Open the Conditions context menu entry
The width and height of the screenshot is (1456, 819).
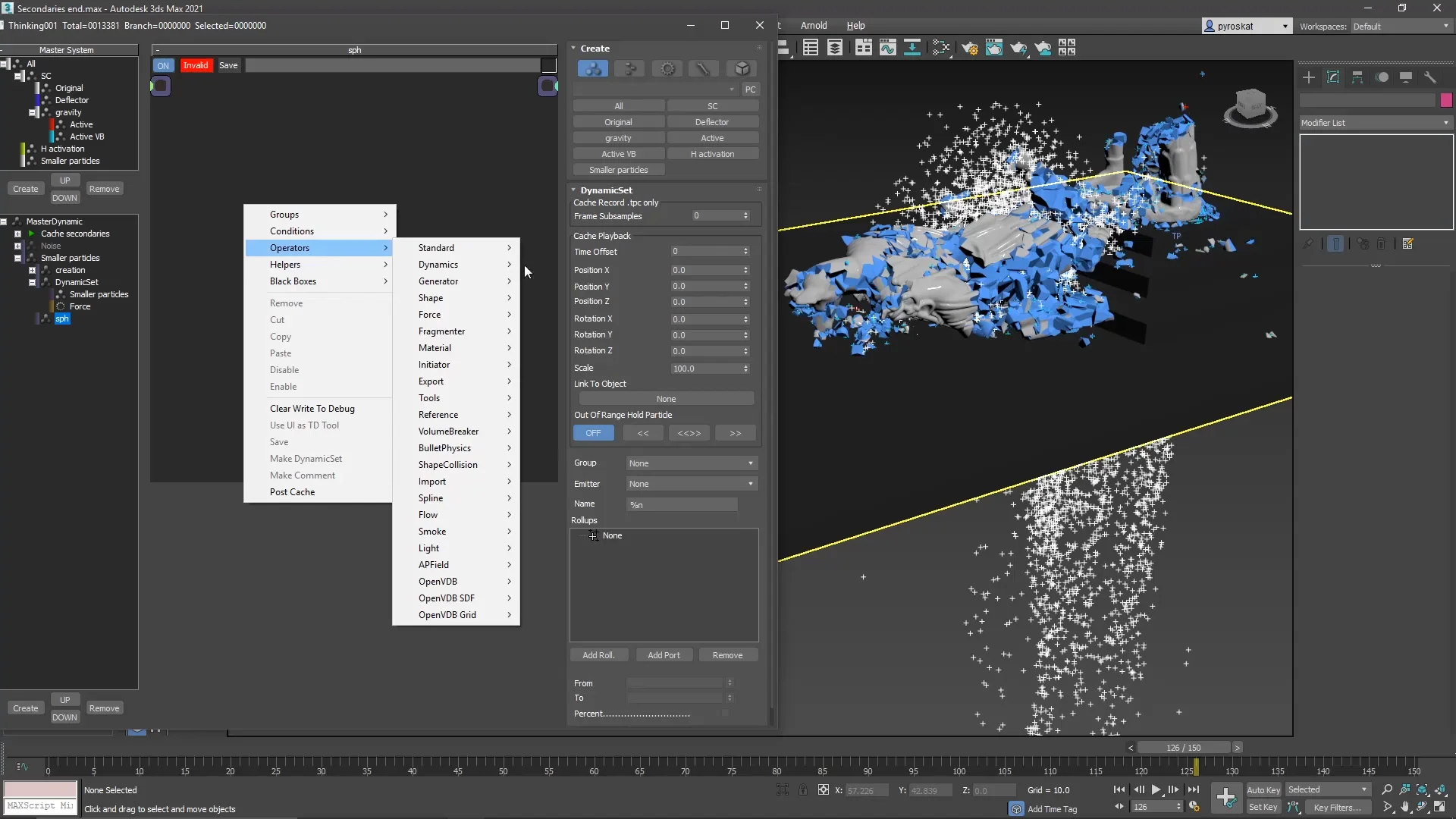[318, 231]
